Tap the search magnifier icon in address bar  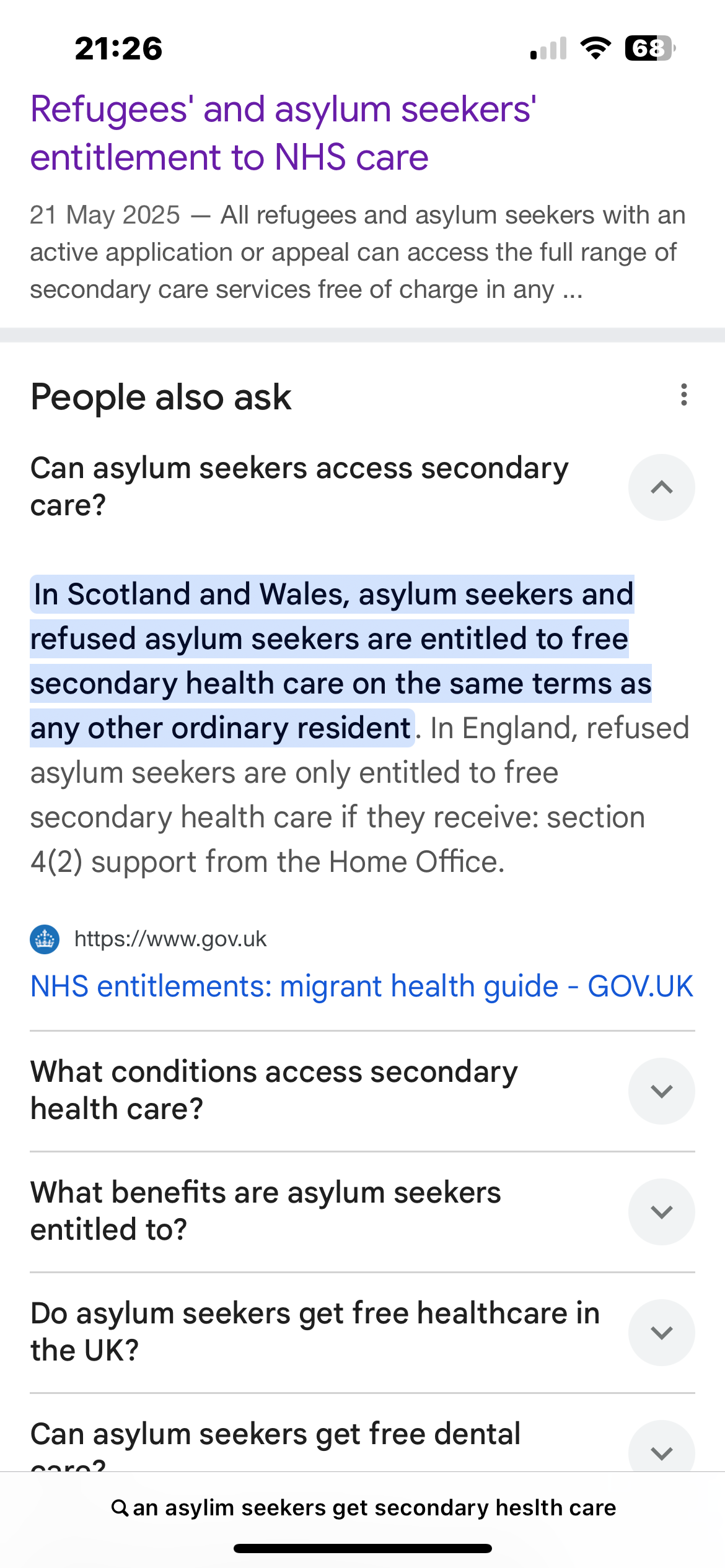coord(120,1507)
